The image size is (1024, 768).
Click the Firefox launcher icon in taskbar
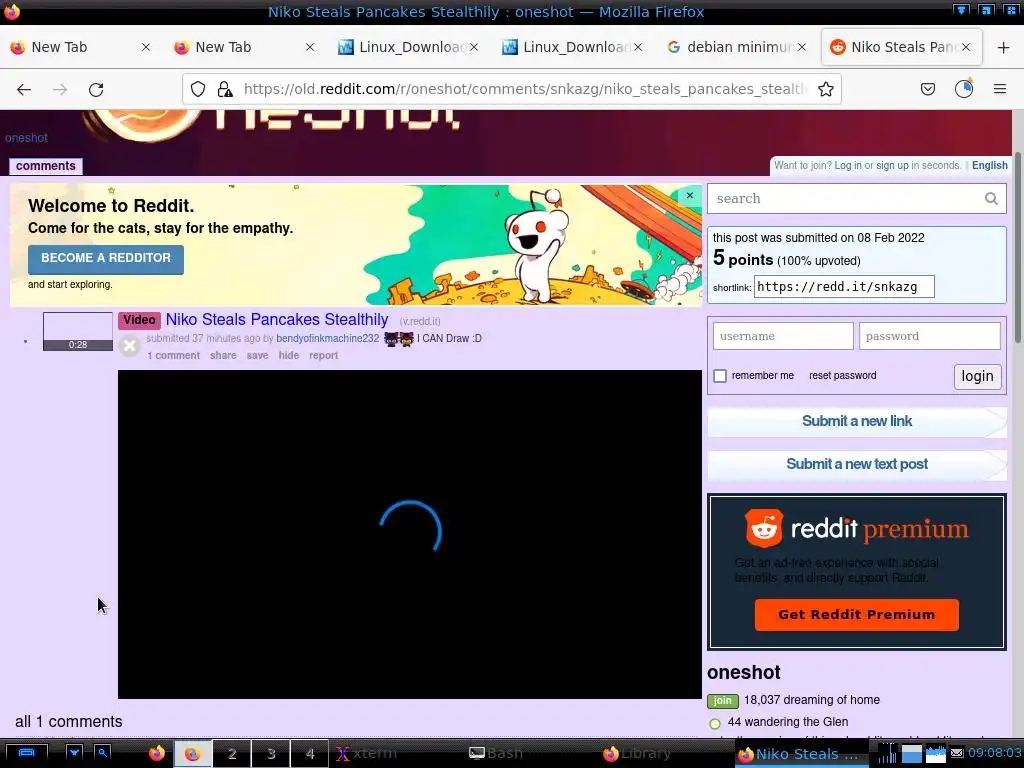click(157, 754)
